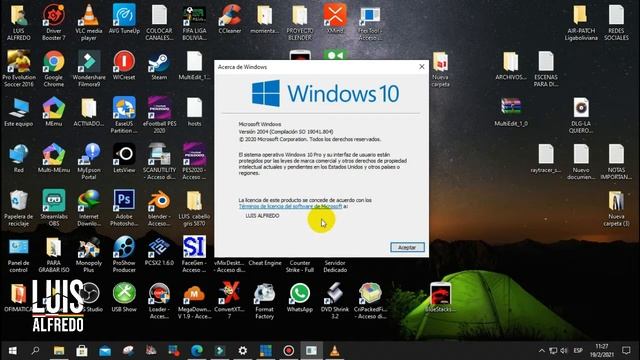Select LUIS ALFREDO user folder icon

coord(18,23)
